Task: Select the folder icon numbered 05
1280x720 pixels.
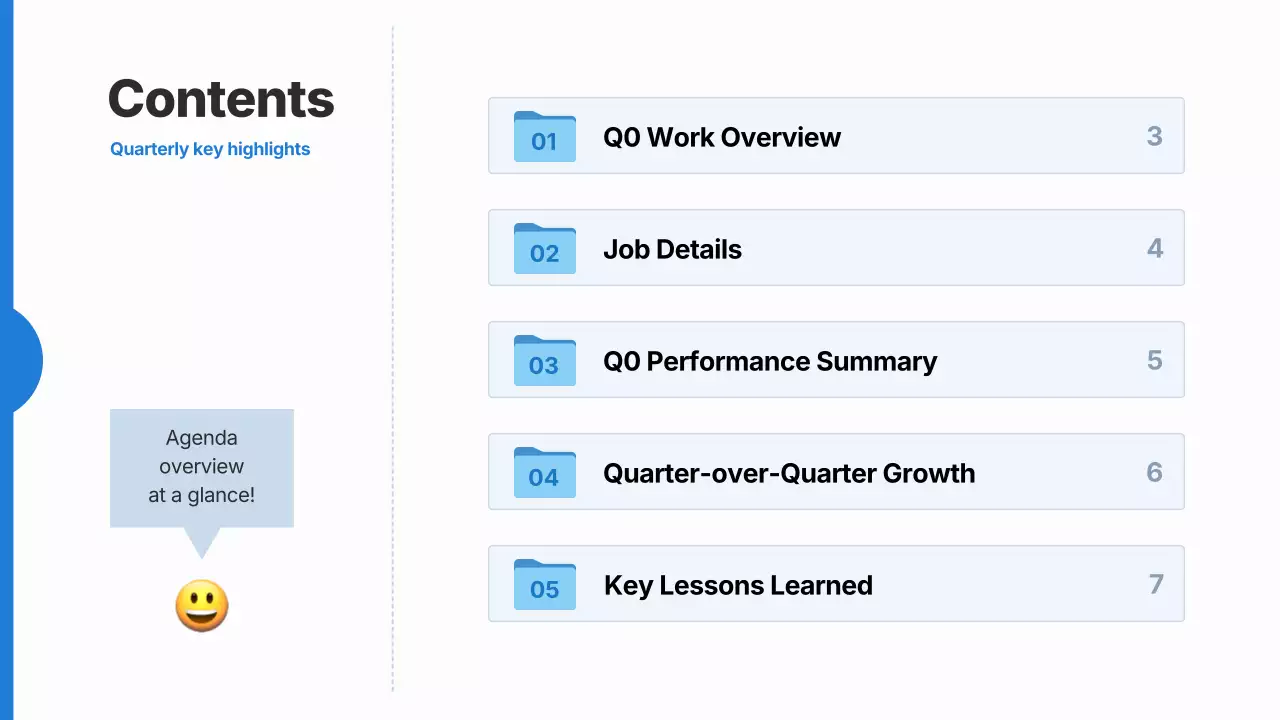Action: (x=544, y=585)
